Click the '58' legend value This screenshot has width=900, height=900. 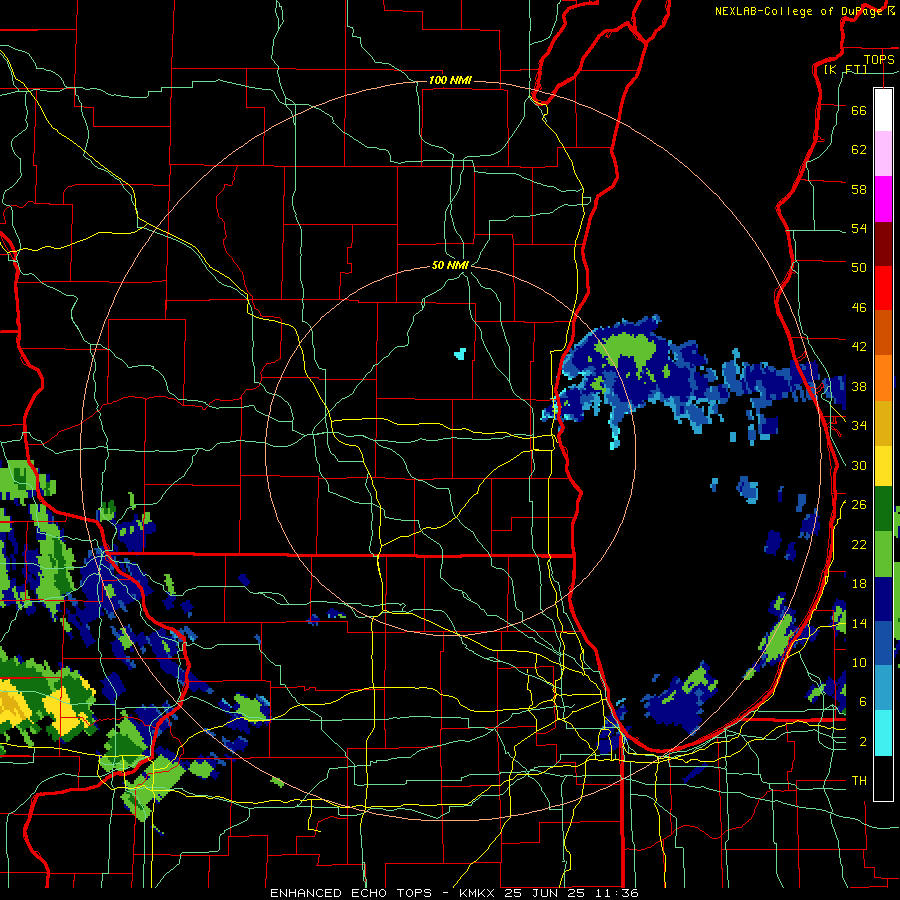pyautogui.click(x=859, y=189)
